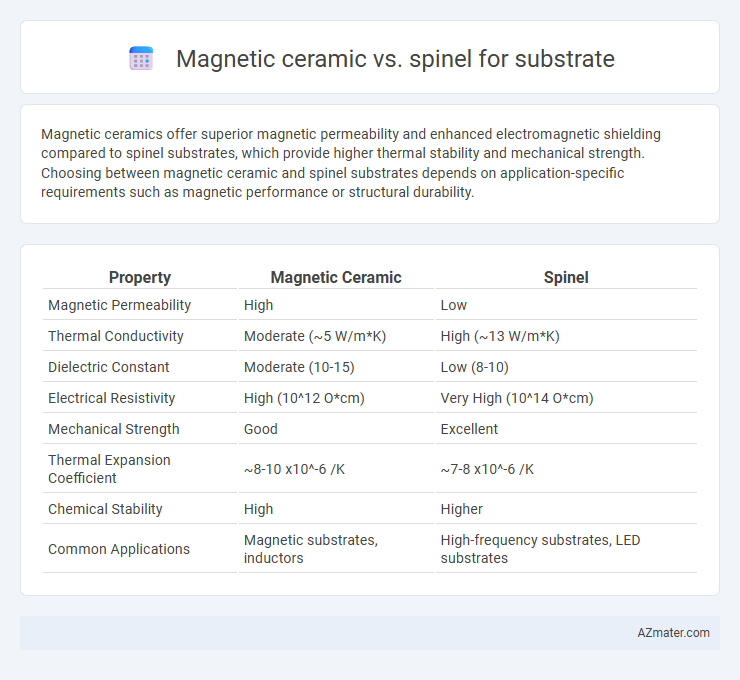
Task: Click the intro paragraph about magnetic ceramics
Action: point(351,163)
